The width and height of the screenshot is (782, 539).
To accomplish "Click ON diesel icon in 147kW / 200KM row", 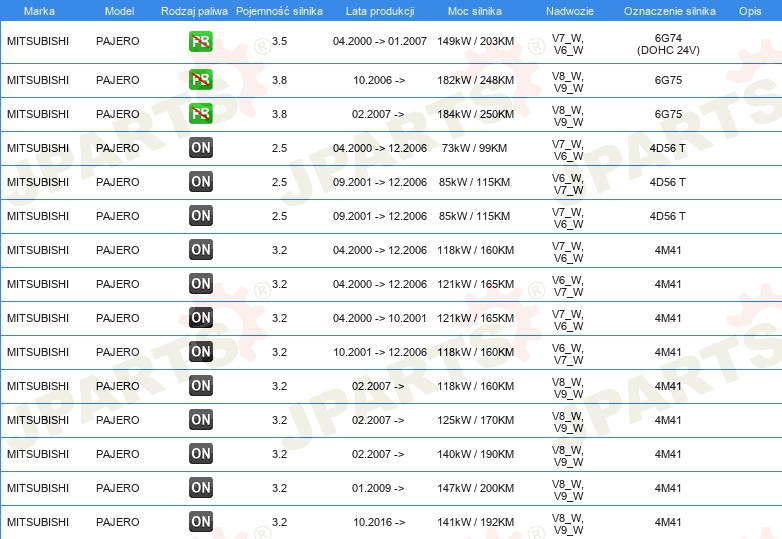I will point(200,488).
